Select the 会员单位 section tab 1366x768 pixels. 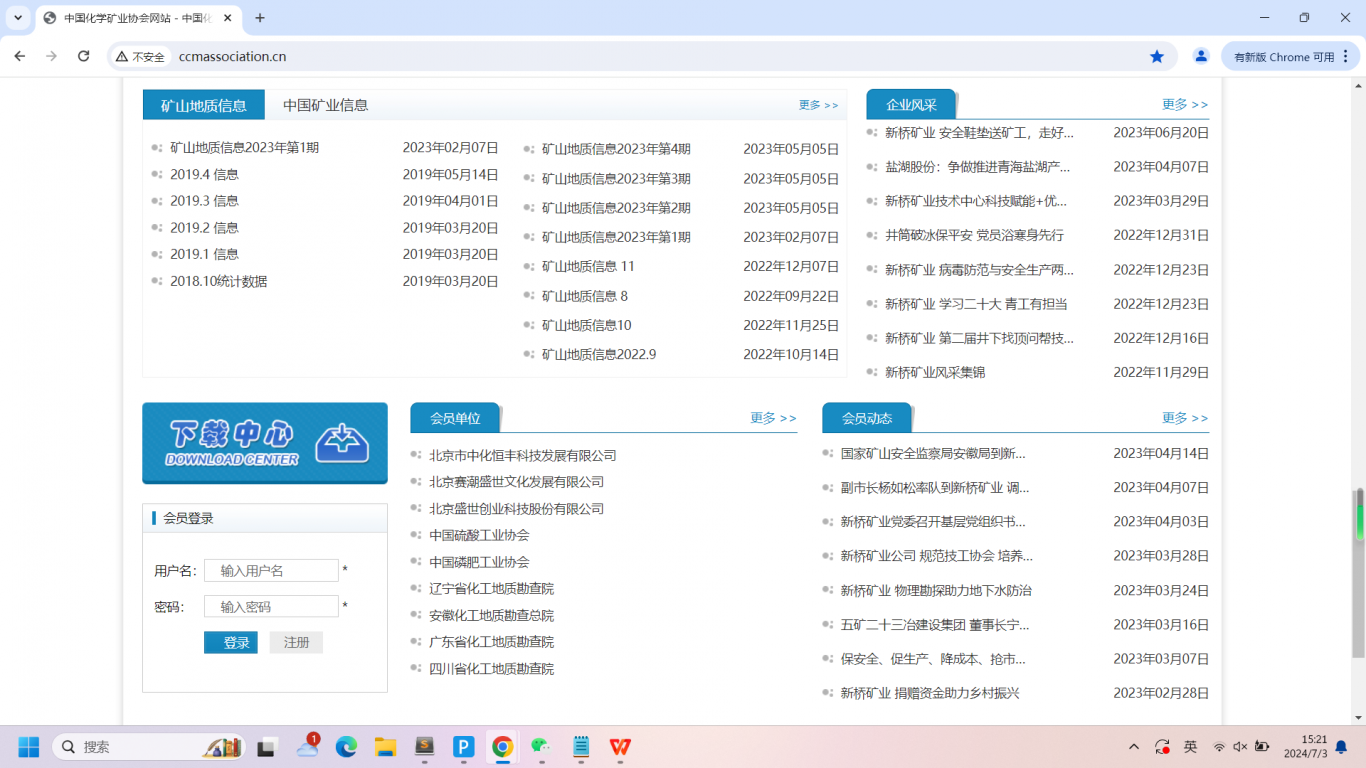tap(455, 418)
